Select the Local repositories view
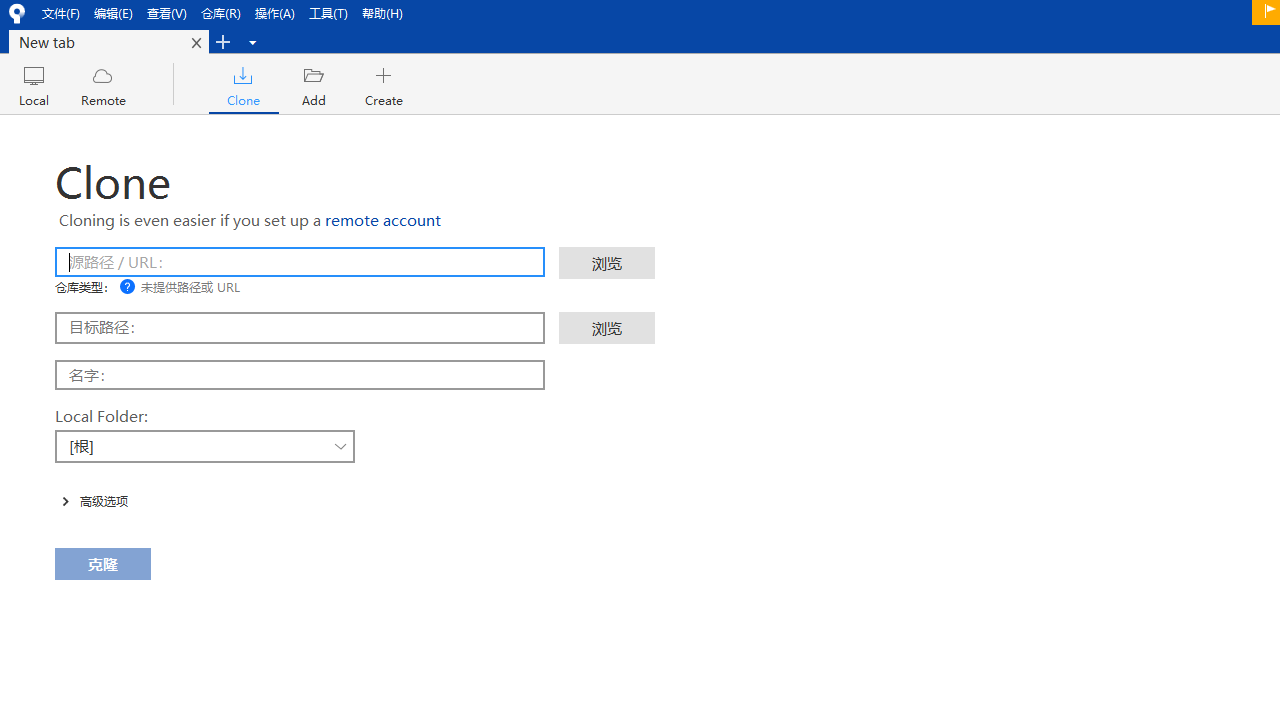 coord(33,85)
